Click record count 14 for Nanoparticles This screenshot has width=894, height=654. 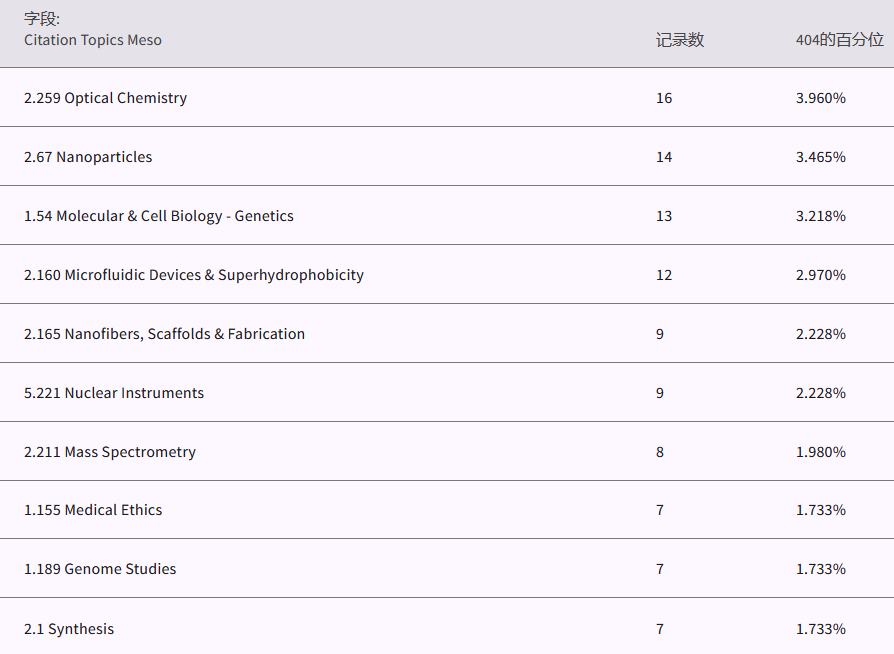click(x=664, y=157)
